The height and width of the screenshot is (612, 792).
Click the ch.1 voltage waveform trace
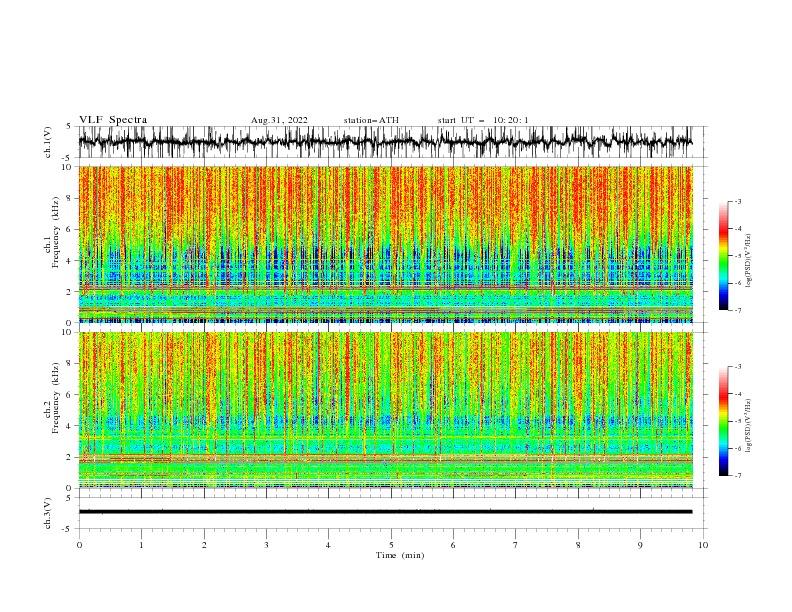[x=385, y=142]
